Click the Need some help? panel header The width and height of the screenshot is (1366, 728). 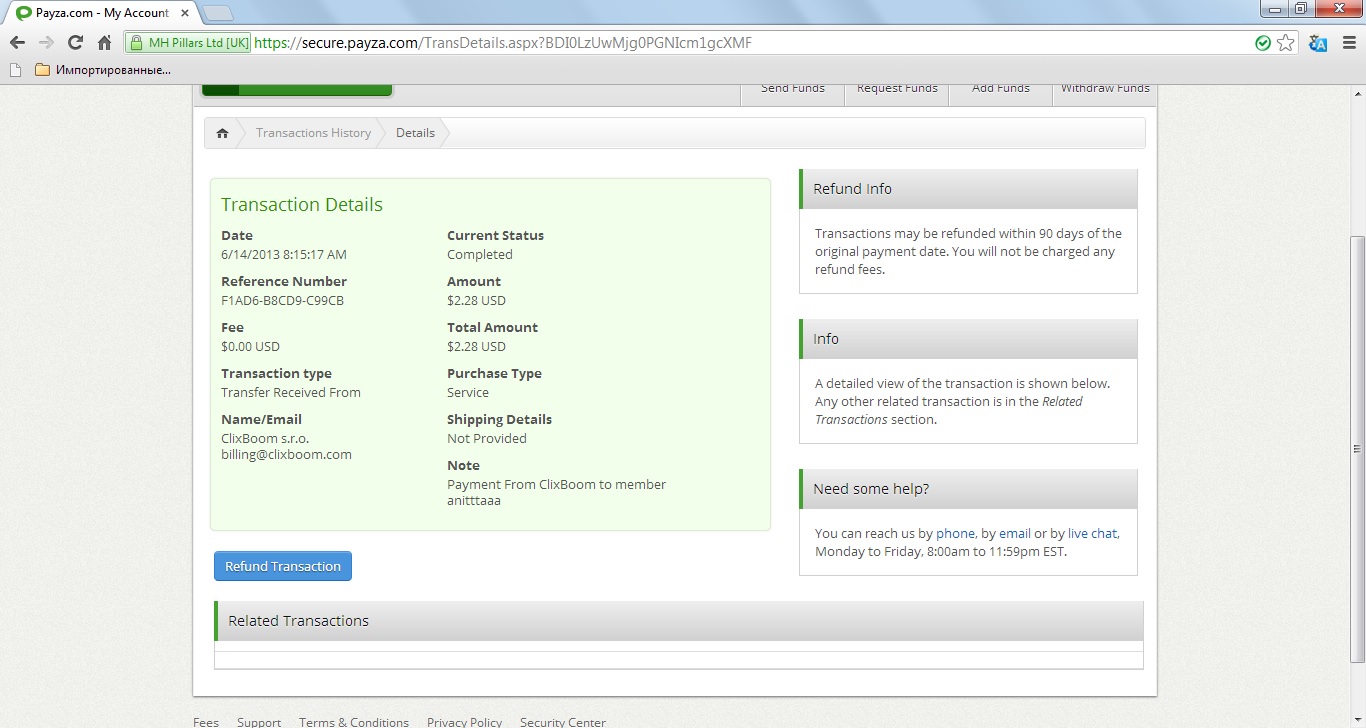coord(968,489)
